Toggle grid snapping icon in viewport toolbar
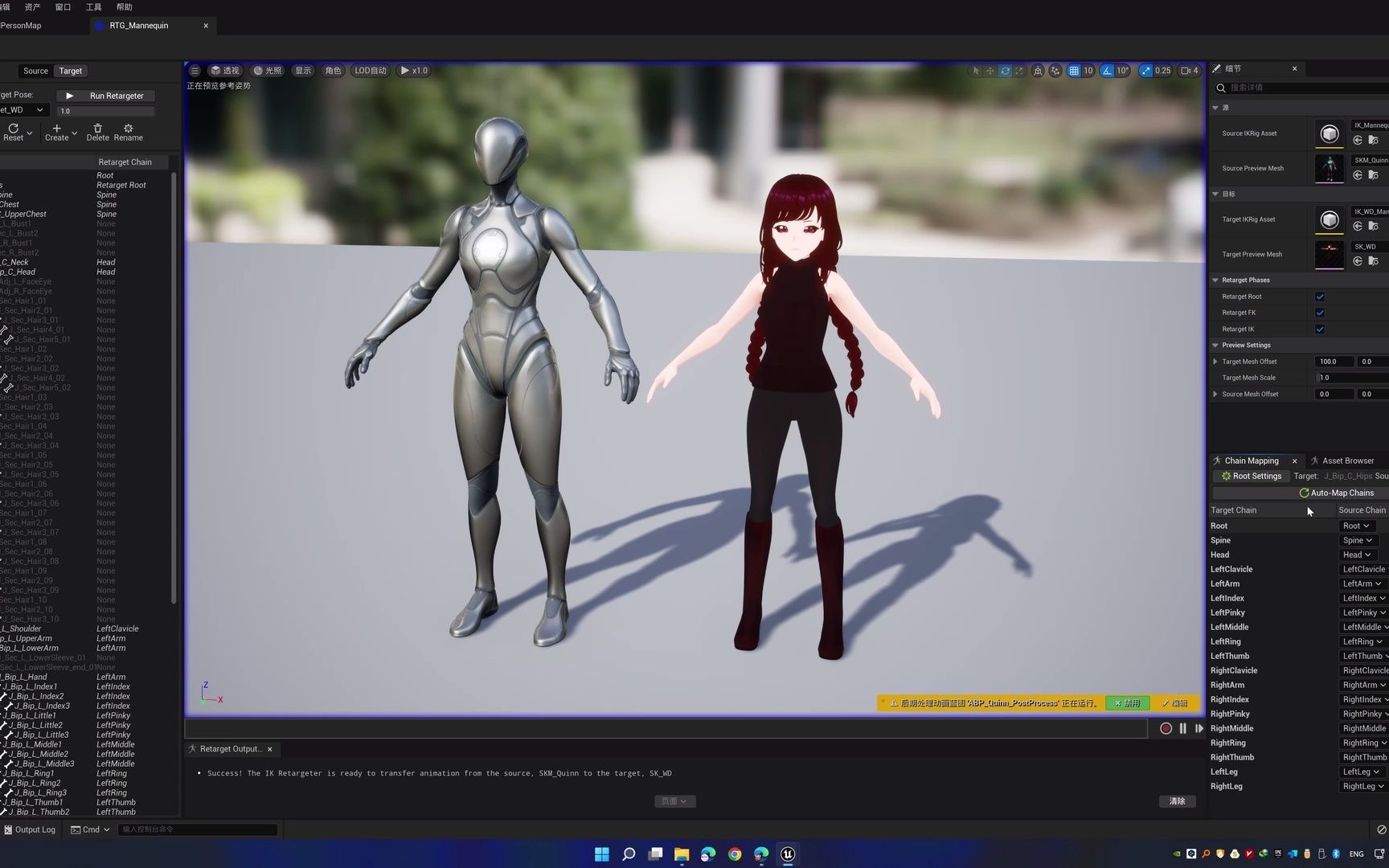Screen dimensions: 1389x868 coord(1074,71)
